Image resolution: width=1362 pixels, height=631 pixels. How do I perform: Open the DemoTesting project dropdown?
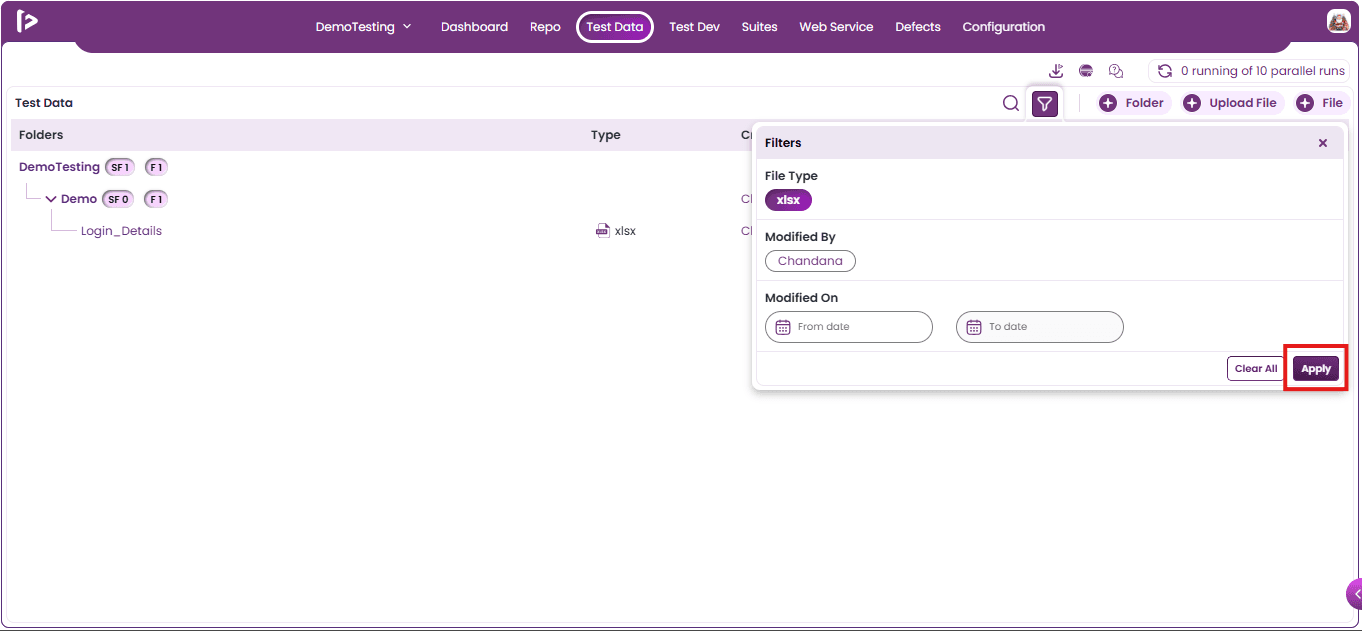(363, 27)
